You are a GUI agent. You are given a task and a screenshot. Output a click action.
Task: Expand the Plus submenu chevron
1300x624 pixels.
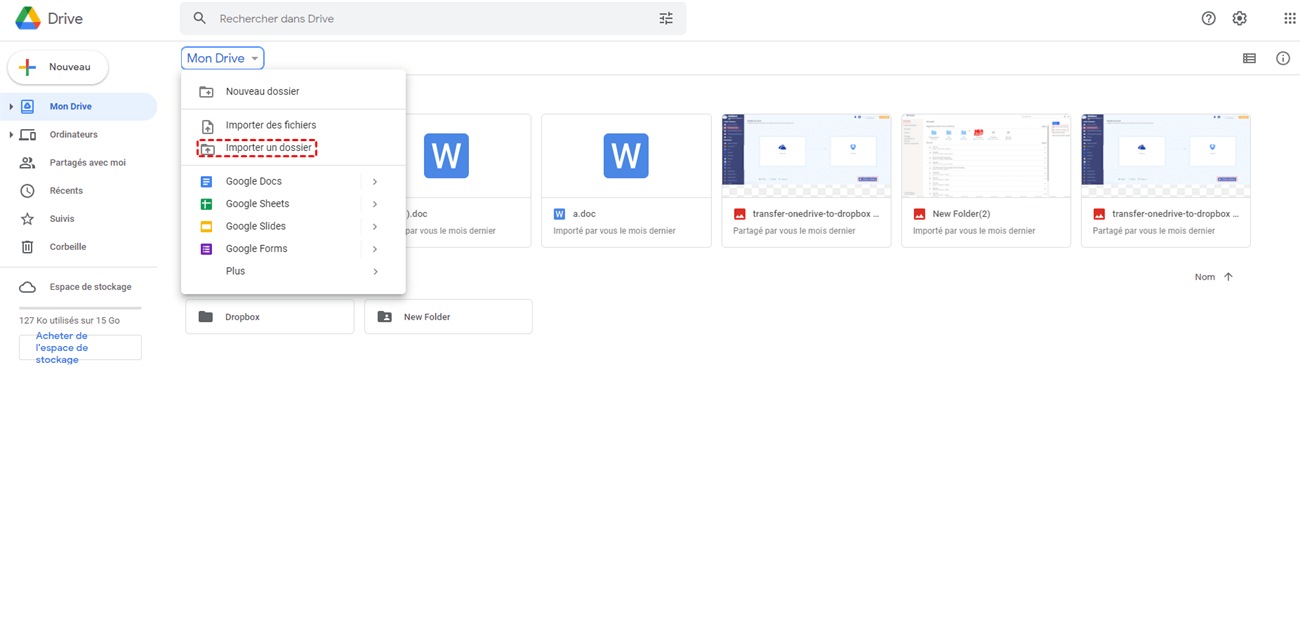375,271
